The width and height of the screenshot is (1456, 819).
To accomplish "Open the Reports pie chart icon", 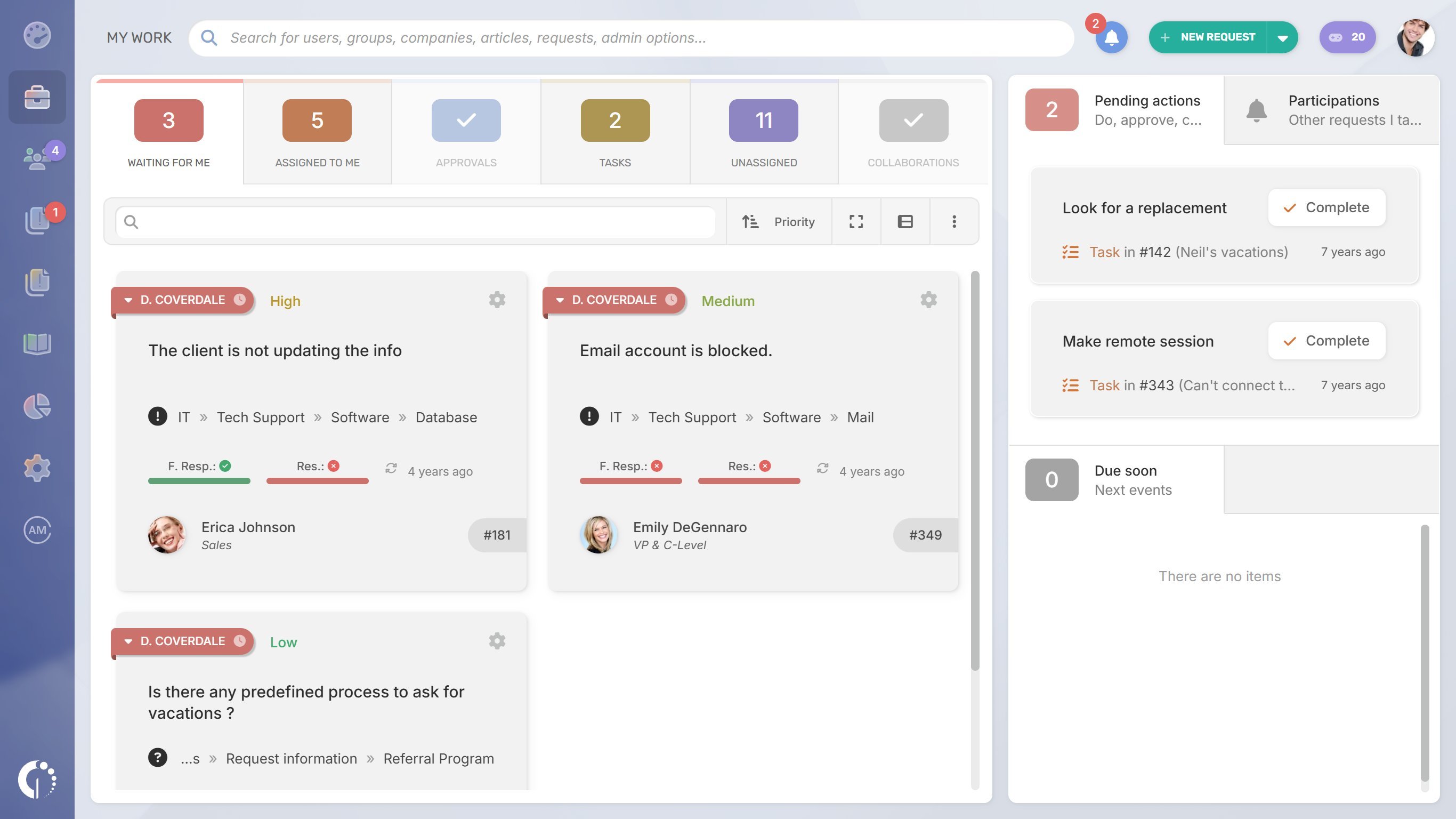I will click(37, 406).
